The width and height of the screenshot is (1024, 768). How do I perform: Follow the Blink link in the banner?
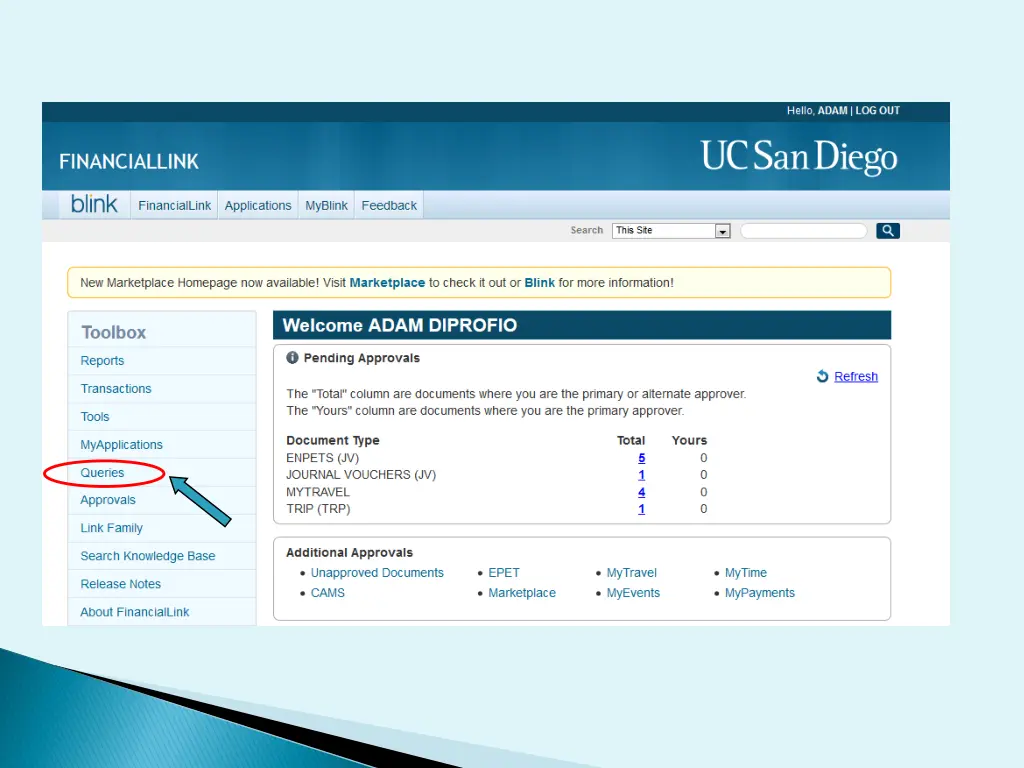(x=539, y=283)
